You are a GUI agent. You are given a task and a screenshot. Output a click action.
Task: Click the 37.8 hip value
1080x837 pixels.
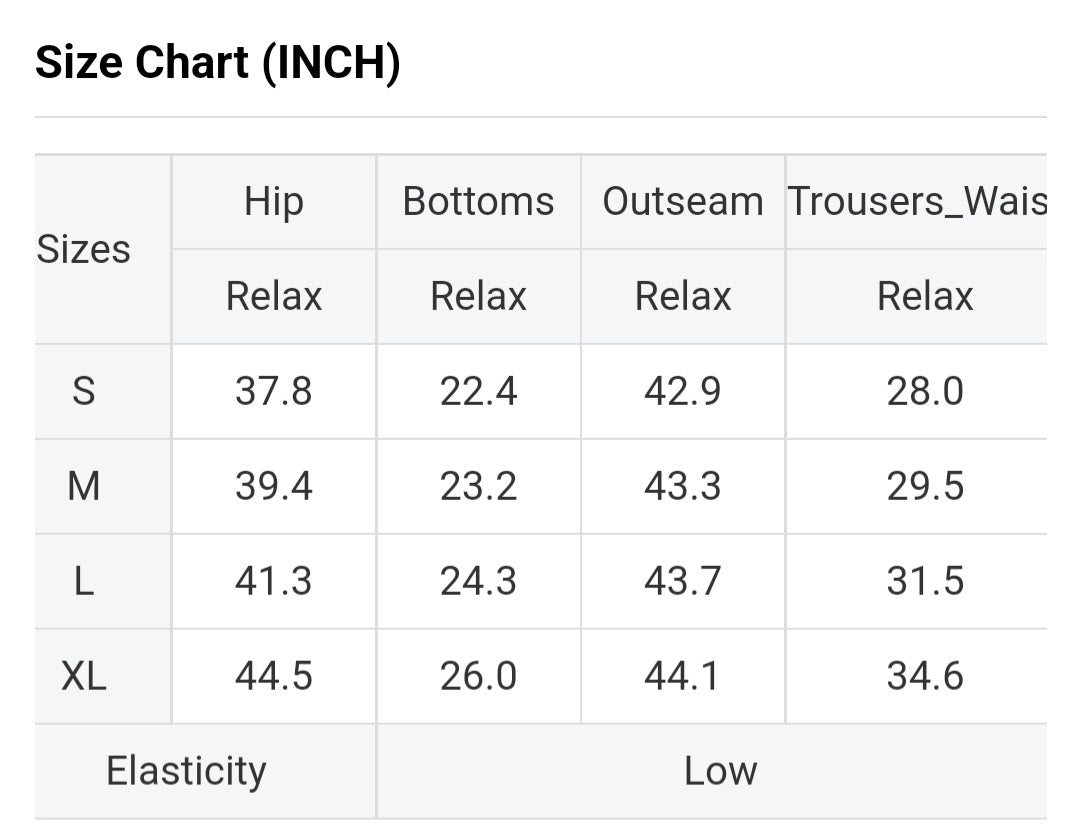(x=274, y=391)
